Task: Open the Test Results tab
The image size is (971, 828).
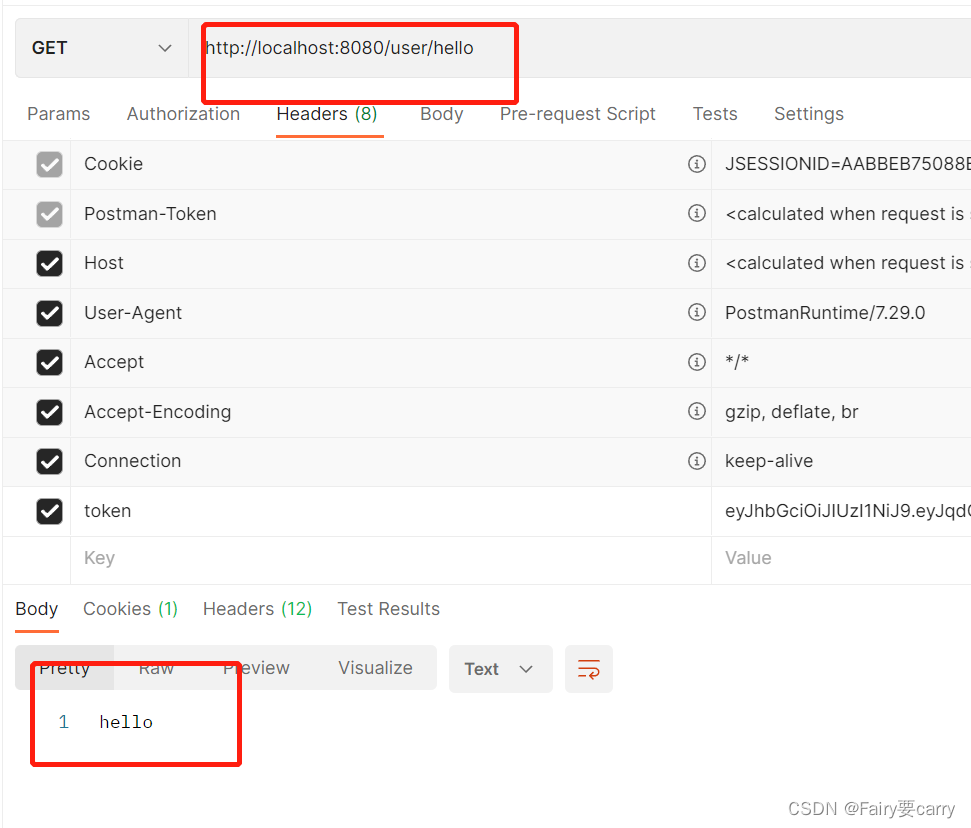Action: (x=388, y=609)
